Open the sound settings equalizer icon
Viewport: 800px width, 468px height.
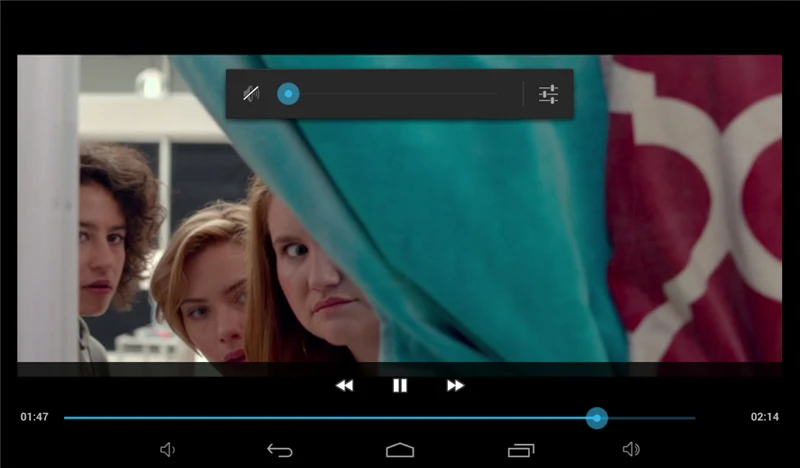(x=548, y=94)
